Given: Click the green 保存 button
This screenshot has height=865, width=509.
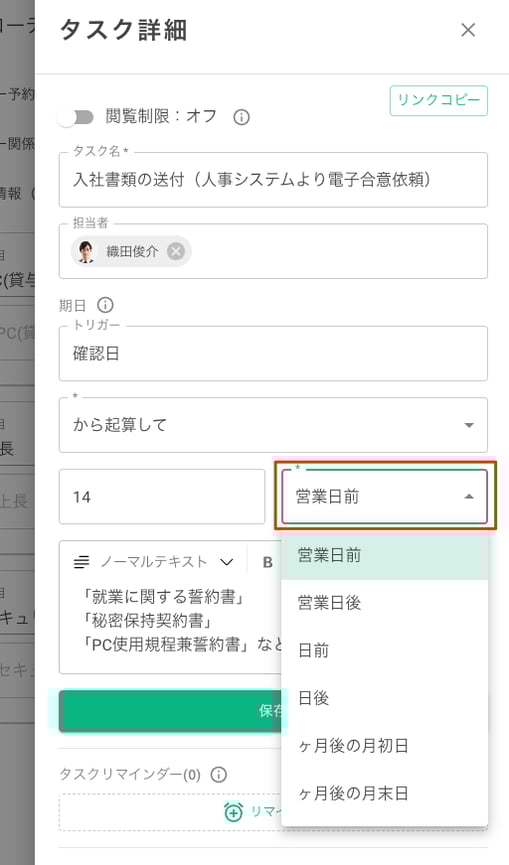Looking at the screenshot, I should pos(170,711).
